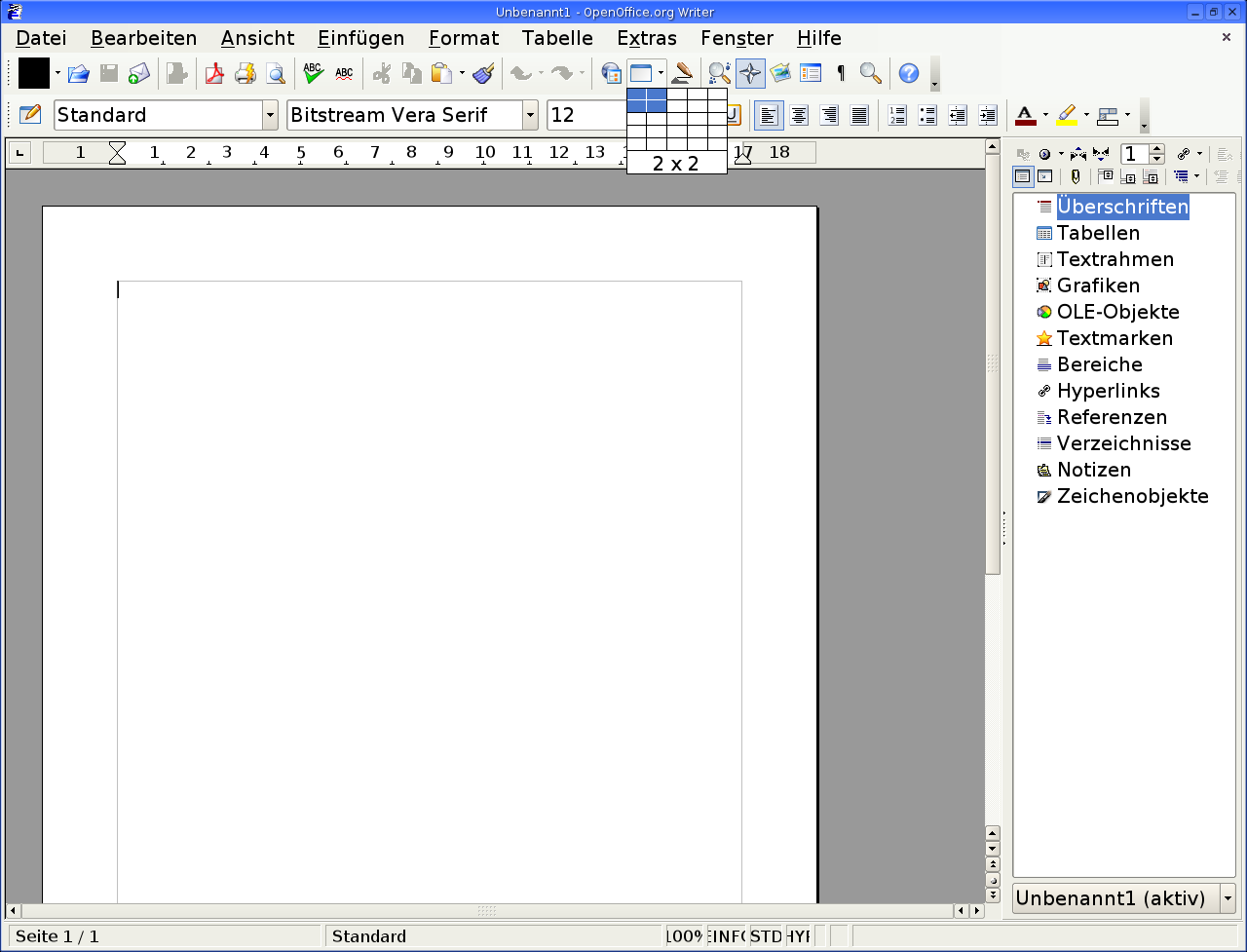Send document as e-mail icon
This screenshot has height=952, width=1247.
[x=139, y=73]
